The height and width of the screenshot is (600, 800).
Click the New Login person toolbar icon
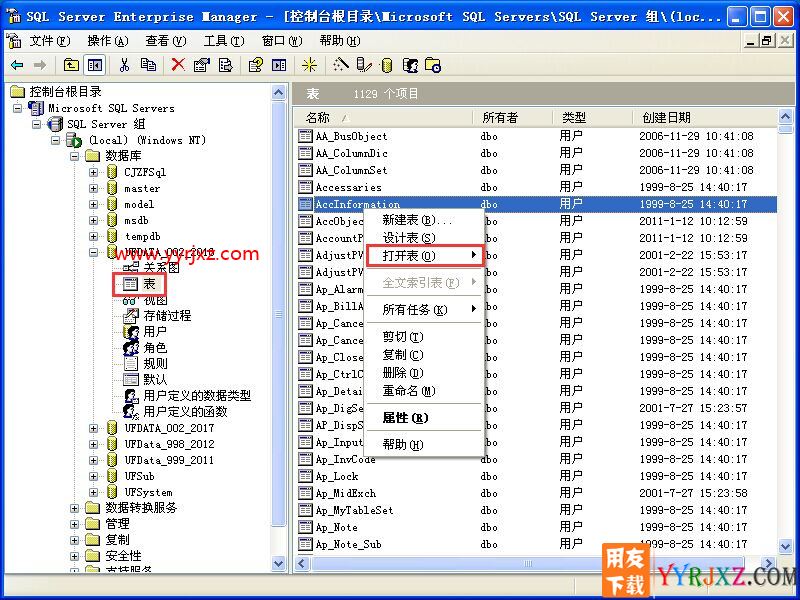tap(410, 65)
